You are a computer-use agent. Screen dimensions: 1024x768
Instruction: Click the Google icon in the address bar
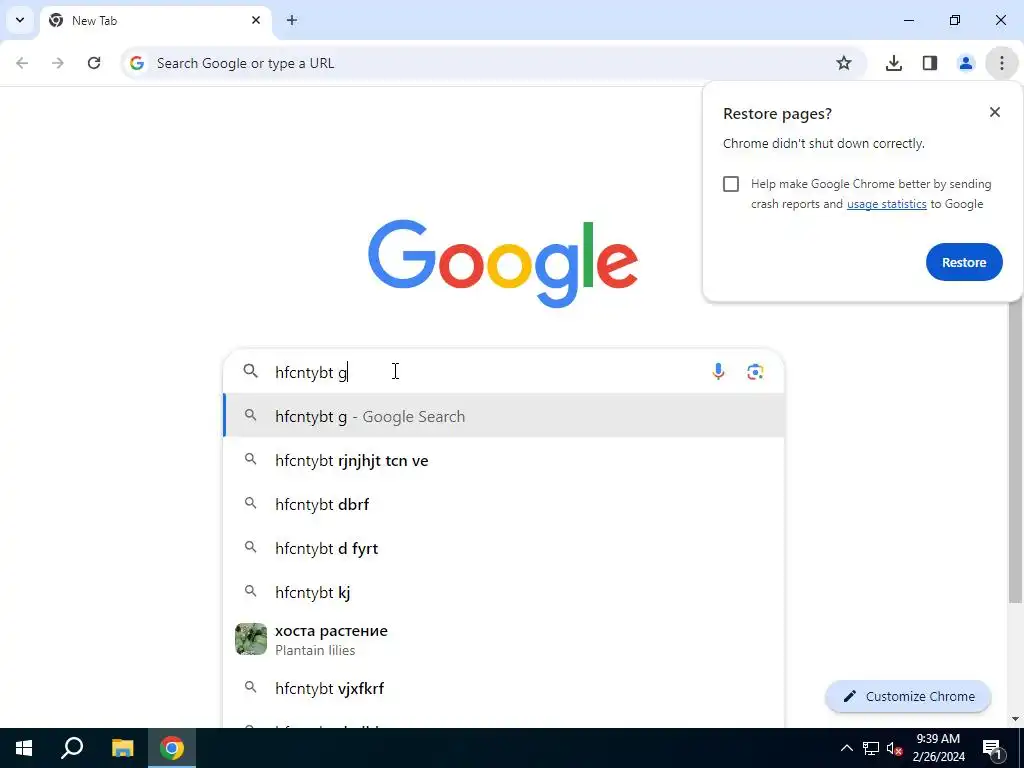tap(136, 63)
